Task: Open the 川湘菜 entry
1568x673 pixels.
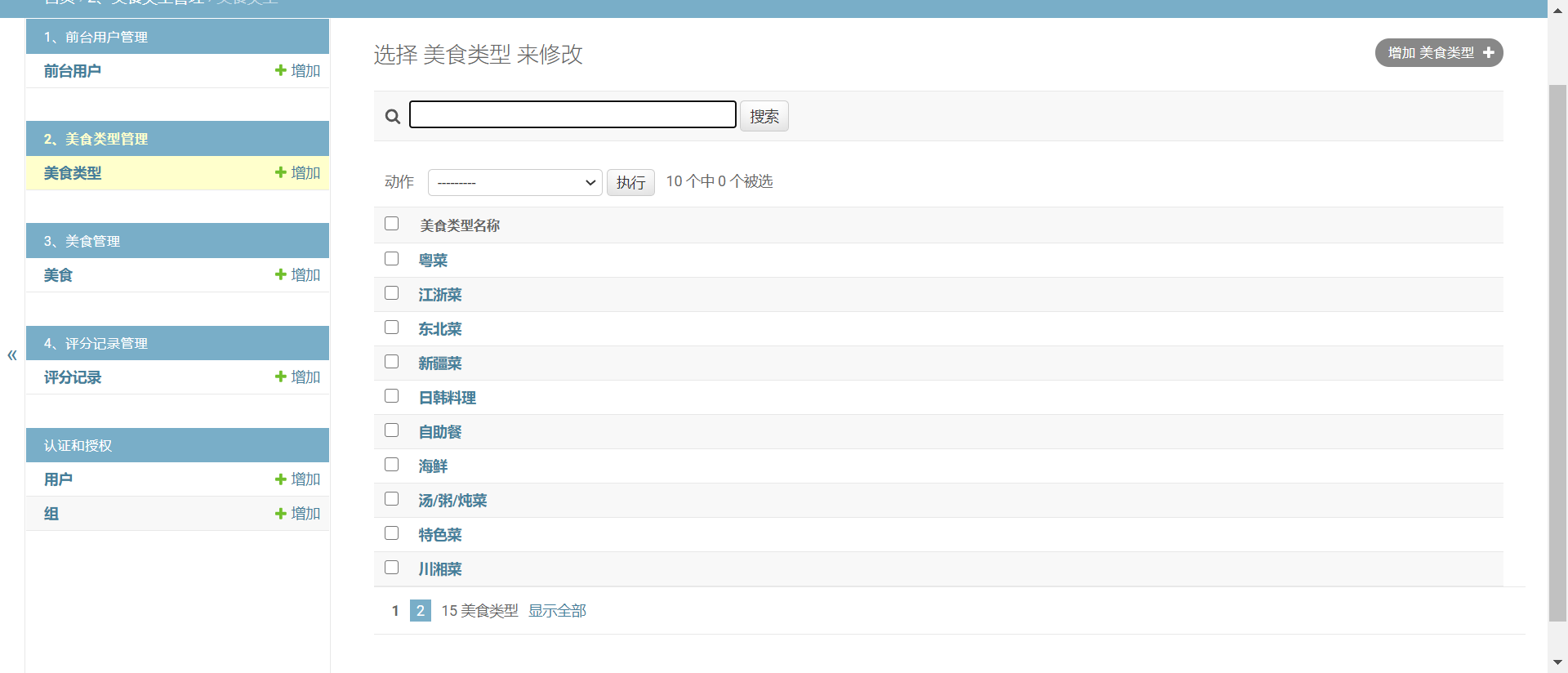Action: (440, 569)
